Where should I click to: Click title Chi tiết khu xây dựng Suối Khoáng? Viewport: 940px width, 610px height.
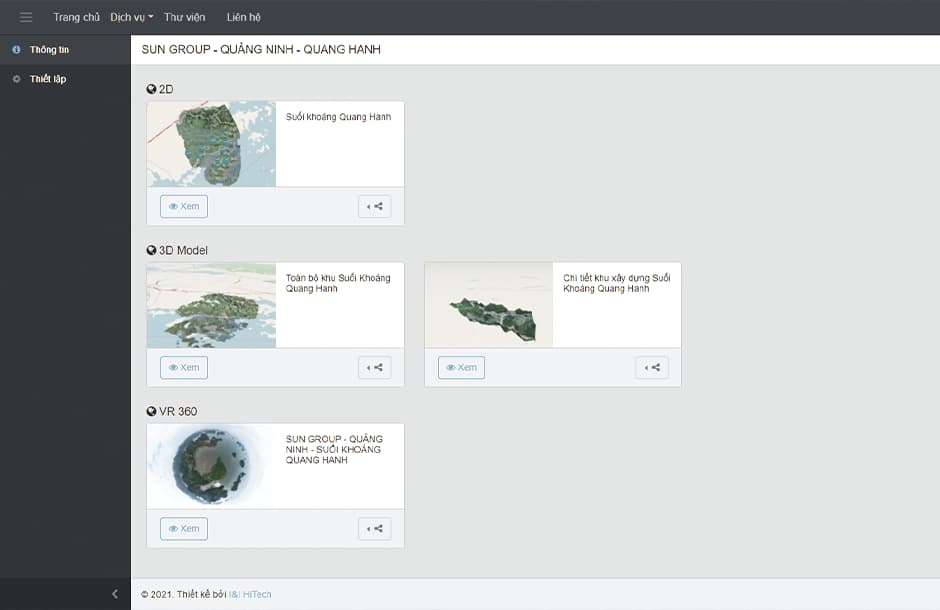tap(617, 283)
